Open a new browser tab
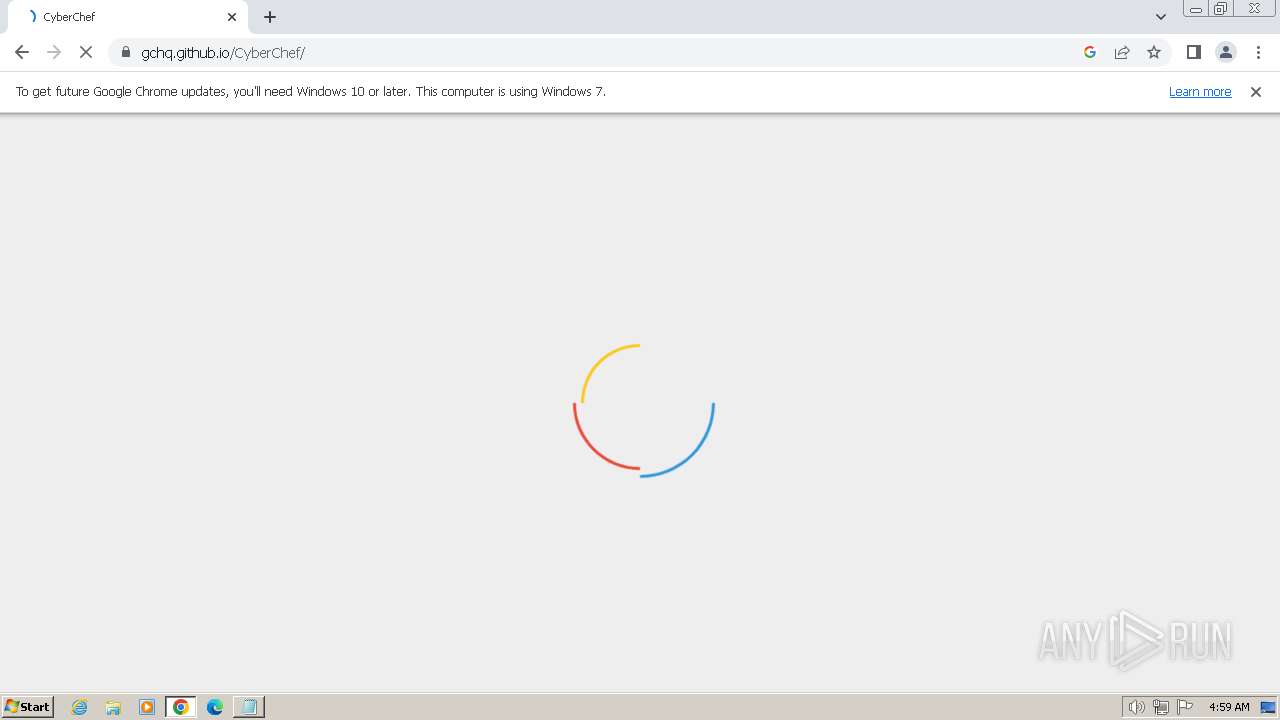 pos(270,17)
